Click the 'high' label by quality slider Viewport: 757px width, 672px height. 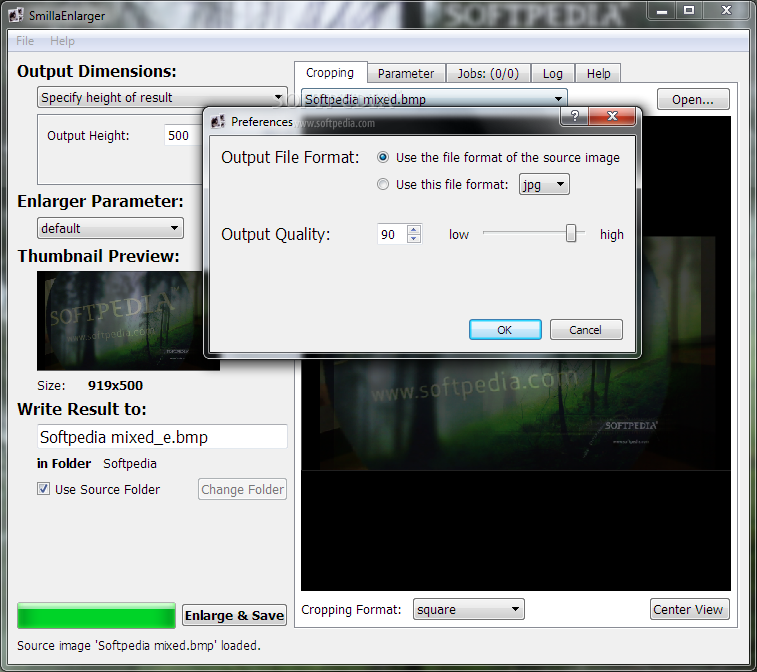pyautogui.click(x=612, y=235)
